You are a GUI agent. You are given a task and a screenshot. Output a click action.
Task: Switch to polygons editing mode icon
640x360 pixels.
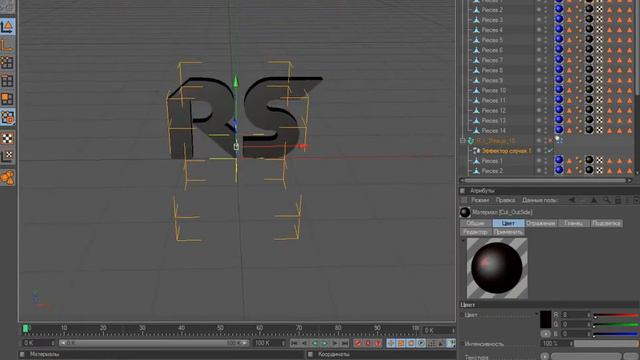click(x=7, y=99)
